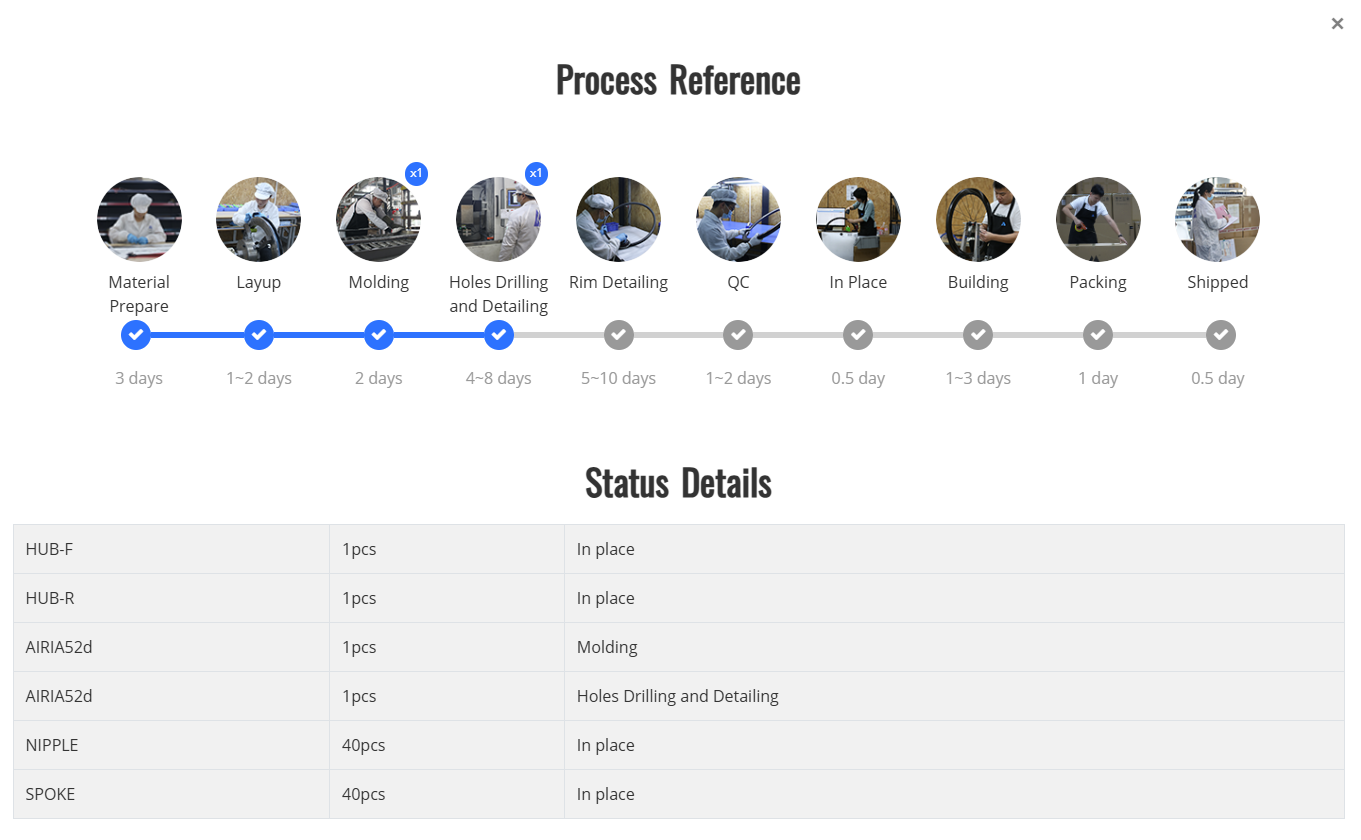Screen dimensions: 1361x840
Task: Click the SPOKE row in Status Details
Action: click(x=678, y=794)
